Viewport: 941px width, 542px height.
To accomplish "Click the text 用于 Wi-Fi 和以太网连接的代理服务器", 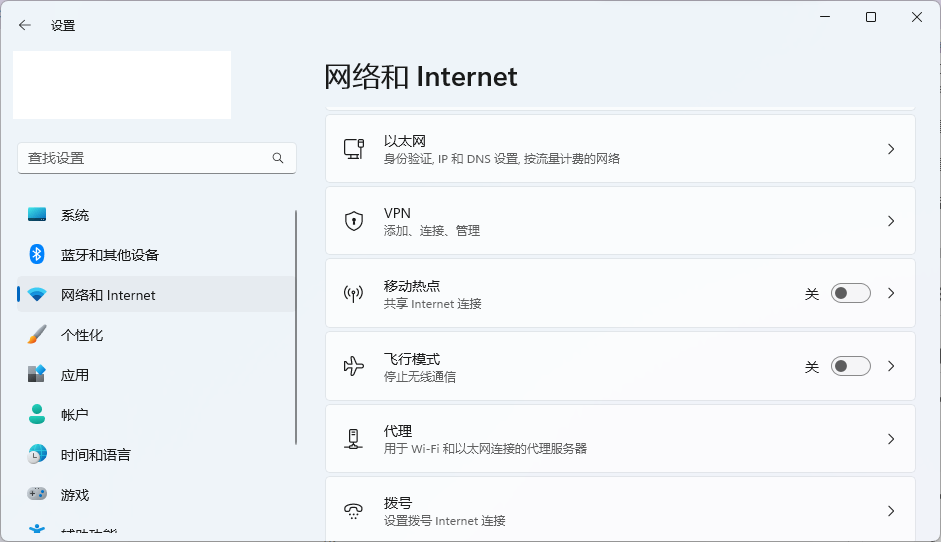I will coord(485,449).
